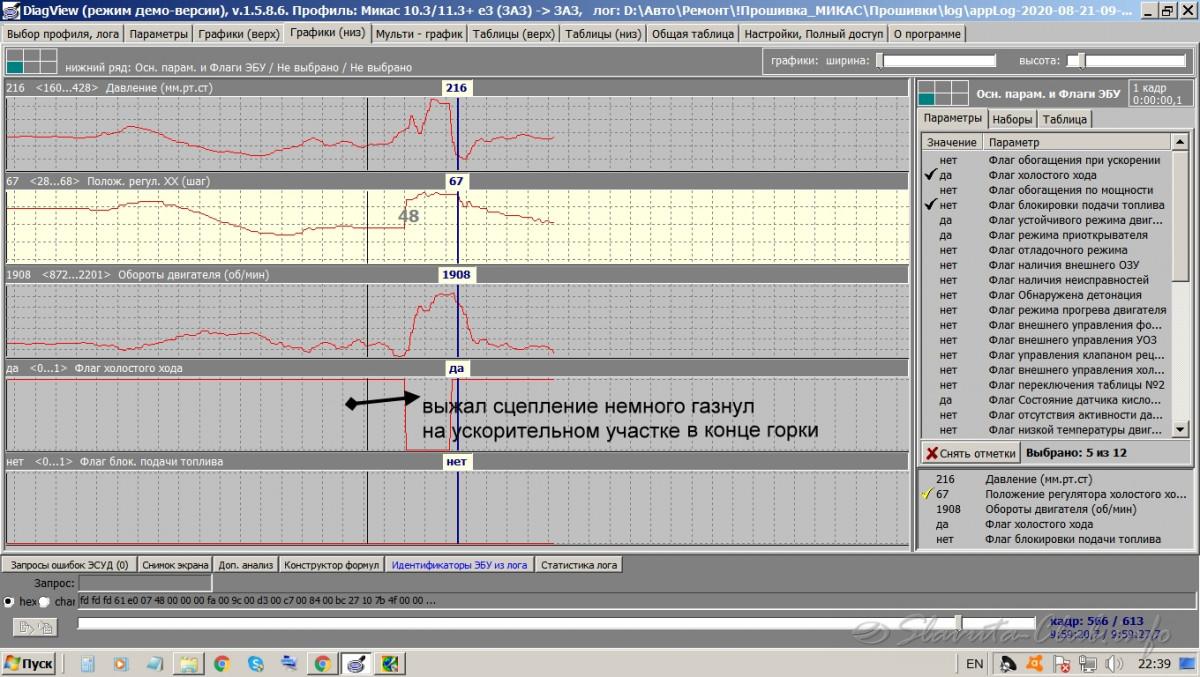
Task: Click the graph layout grid icon above the charts
Action: 30,60
